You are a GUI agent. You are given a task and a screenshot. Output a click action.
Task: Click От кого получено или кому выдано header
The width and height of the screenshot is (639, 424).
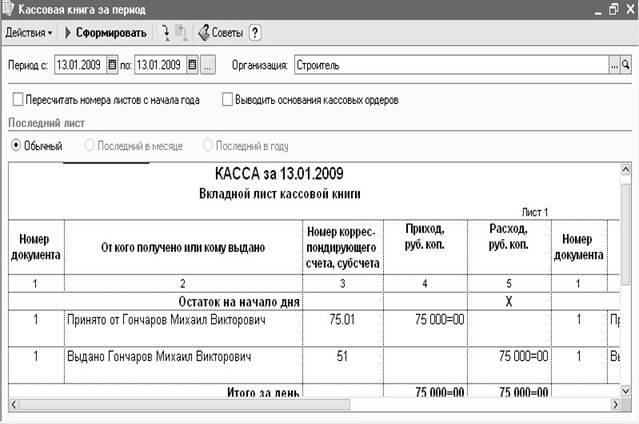(x=183, y=247)
